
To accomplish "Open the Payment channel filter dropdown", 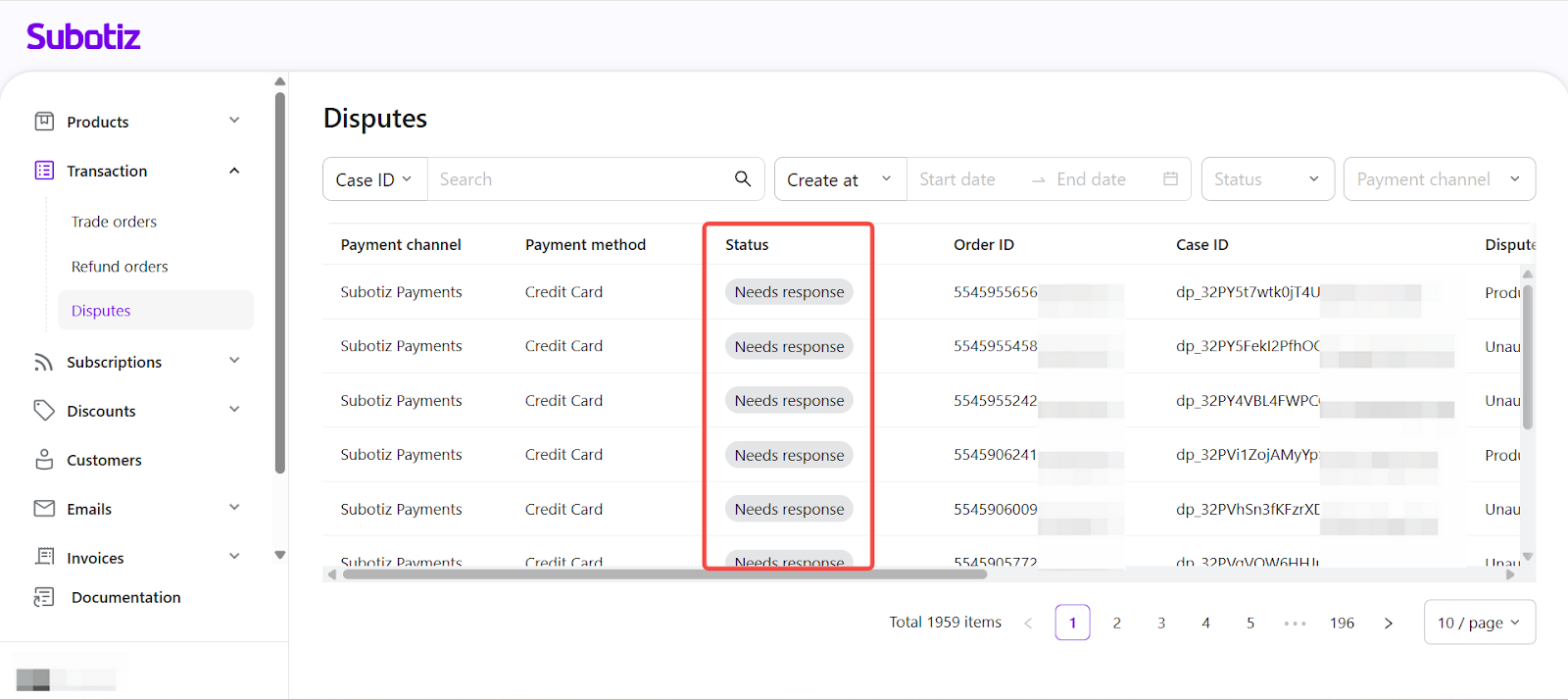I will point(1438,179).
